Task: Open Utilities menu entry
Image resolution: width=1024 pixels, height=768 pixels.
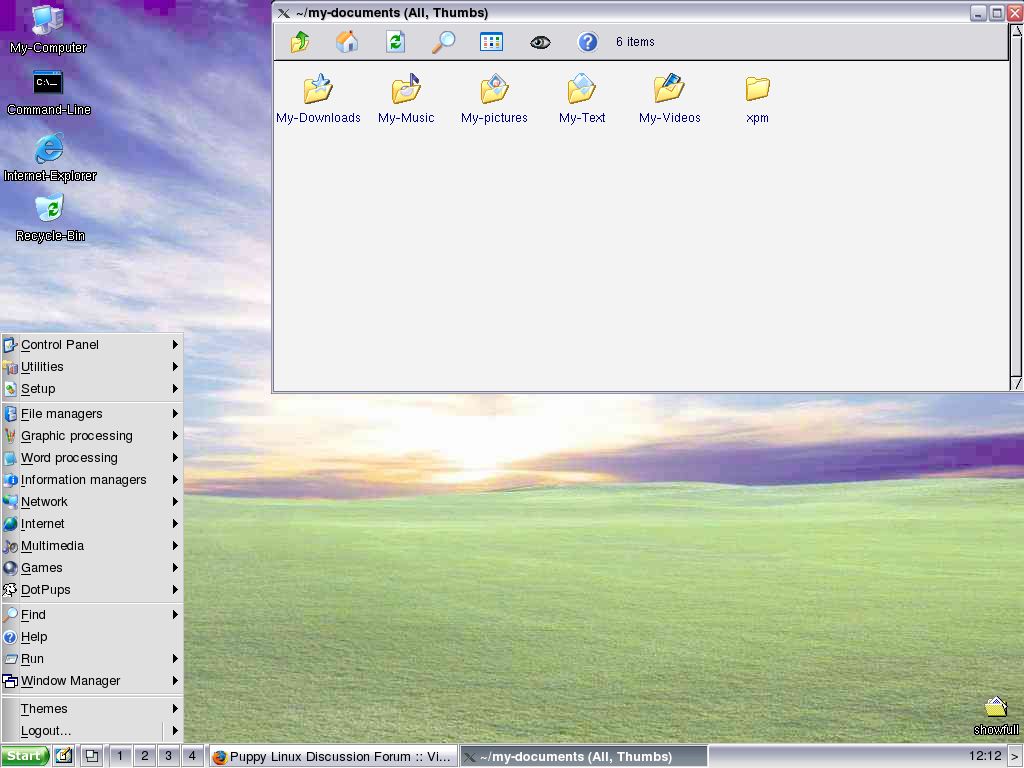Action: click(x=92, y=367)
